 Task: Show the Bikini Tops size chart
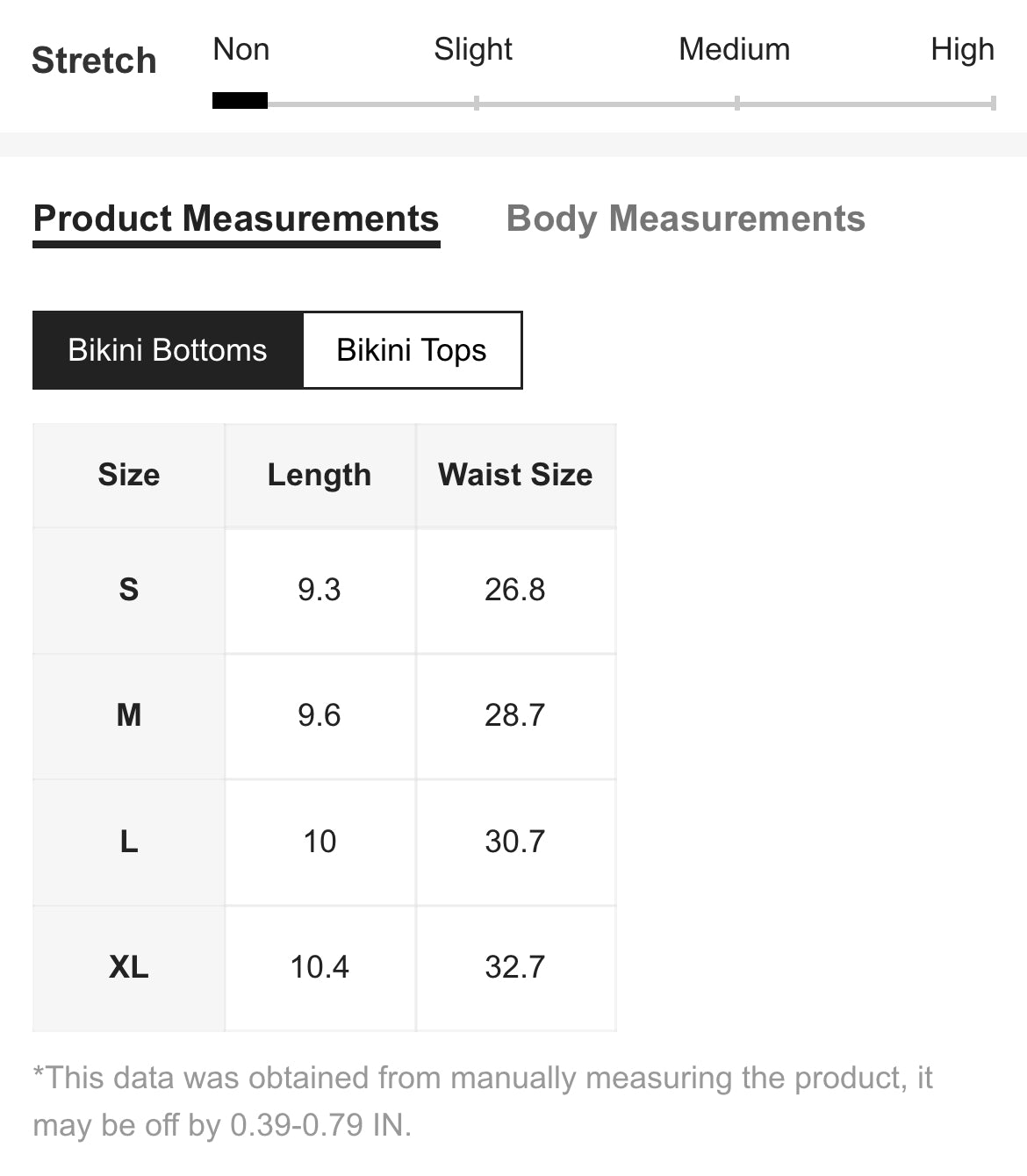pos(412,350)
